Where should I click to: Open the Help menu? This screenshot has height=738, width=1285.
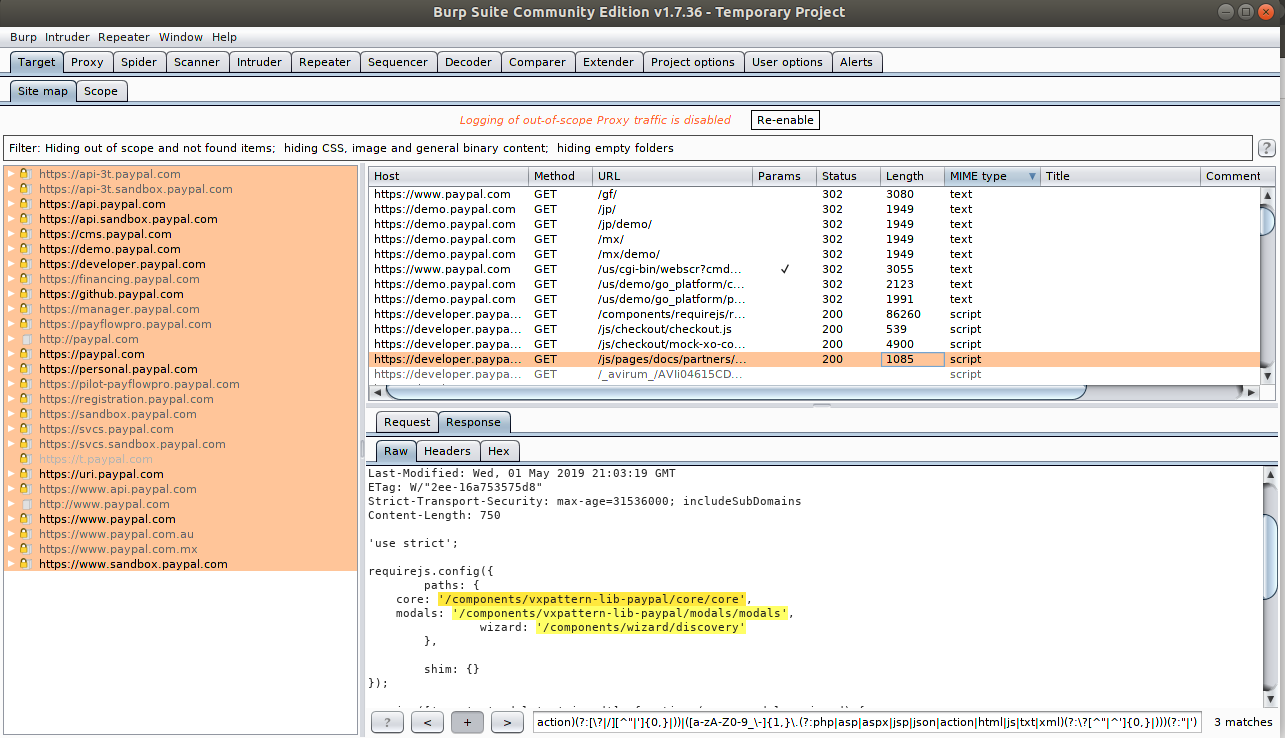click(224, 37)
